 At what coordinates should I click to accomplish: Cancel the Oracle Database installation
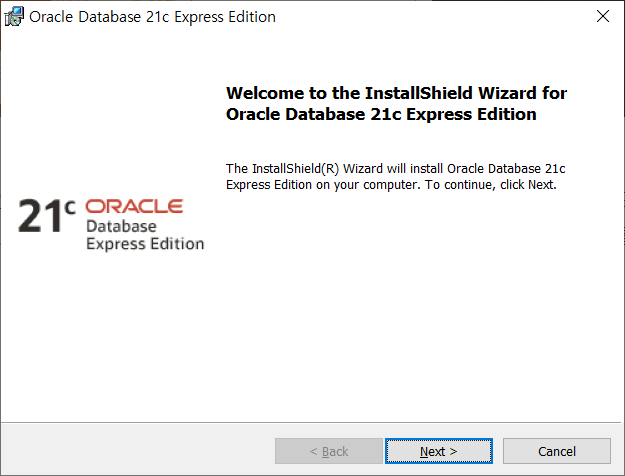556,451
